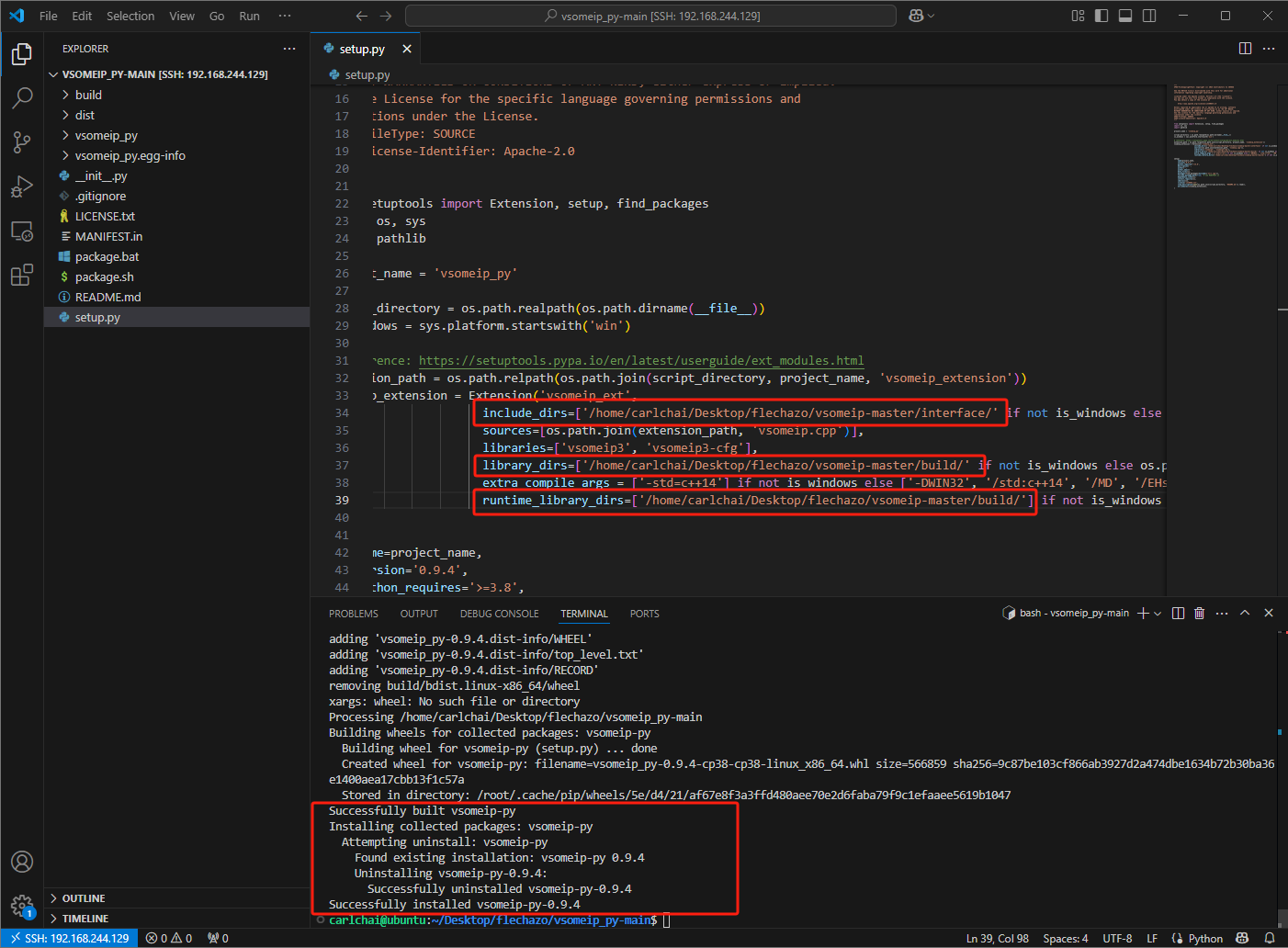
Task: Open __init__.py in the explorer
Action: pyautogui.click(x=176, y=175)
